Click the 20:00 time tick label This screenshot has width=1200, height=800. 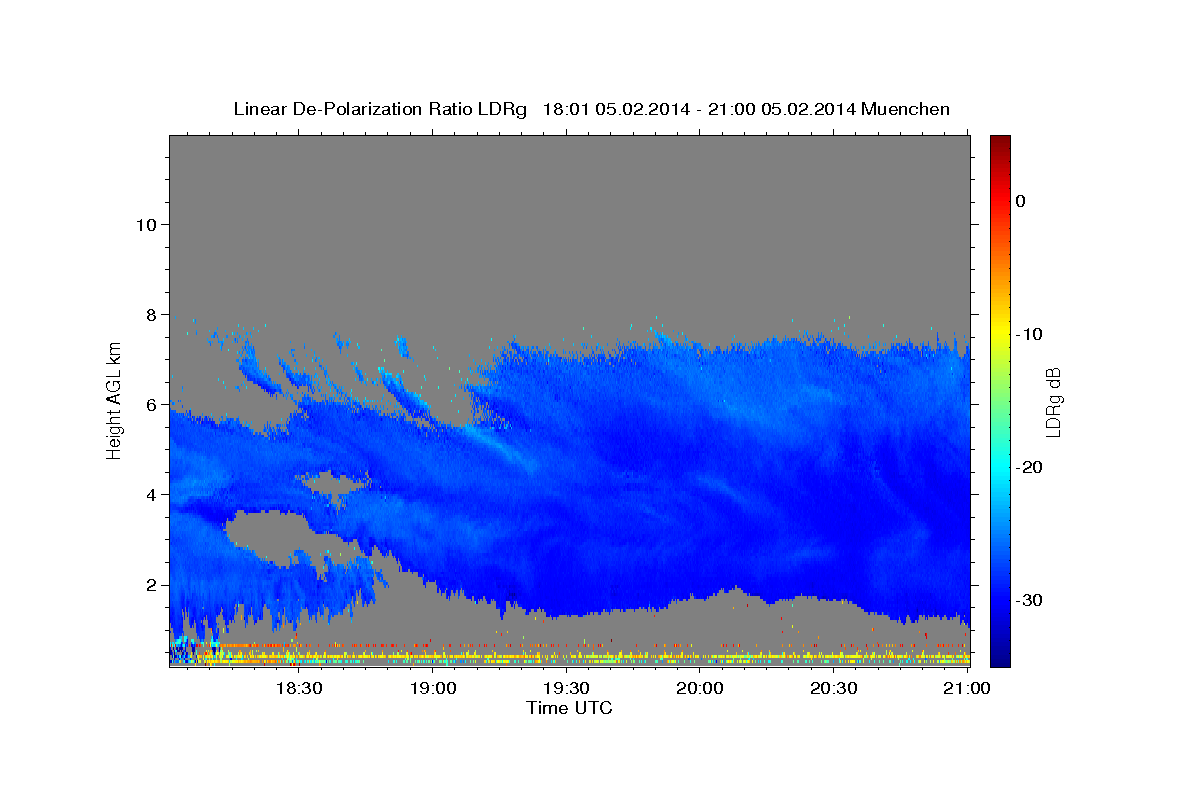[x=699, y=689]
